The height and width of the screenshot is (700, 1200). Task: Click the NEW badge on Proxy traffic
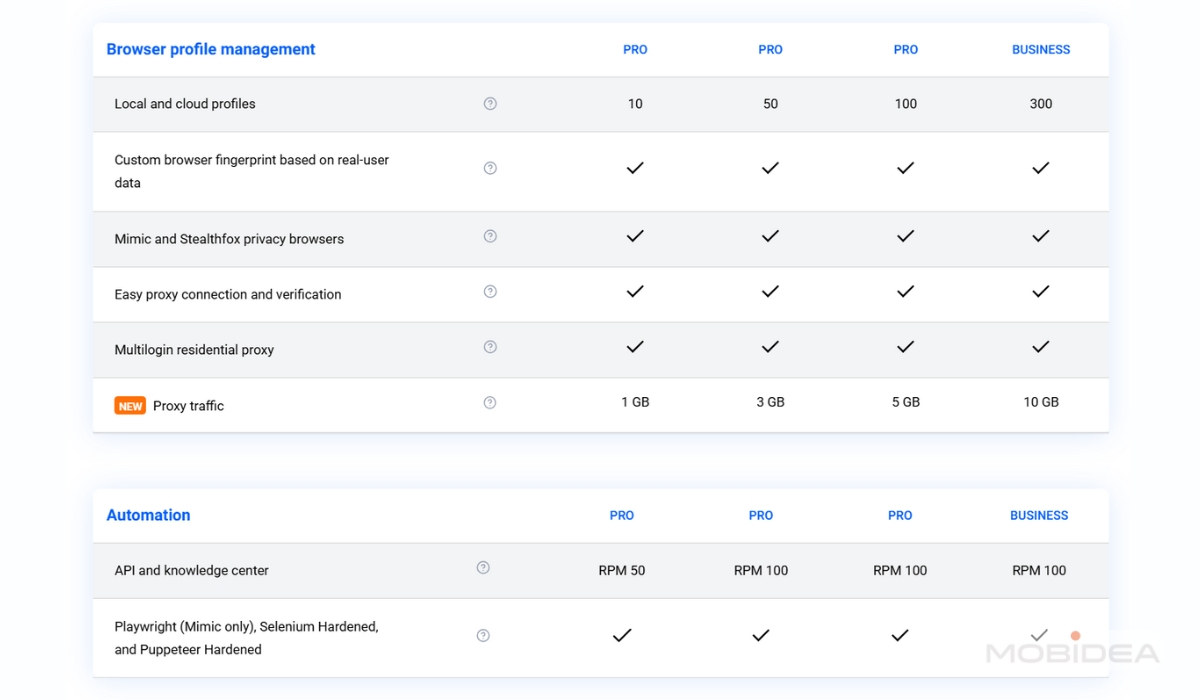point(130,405)
